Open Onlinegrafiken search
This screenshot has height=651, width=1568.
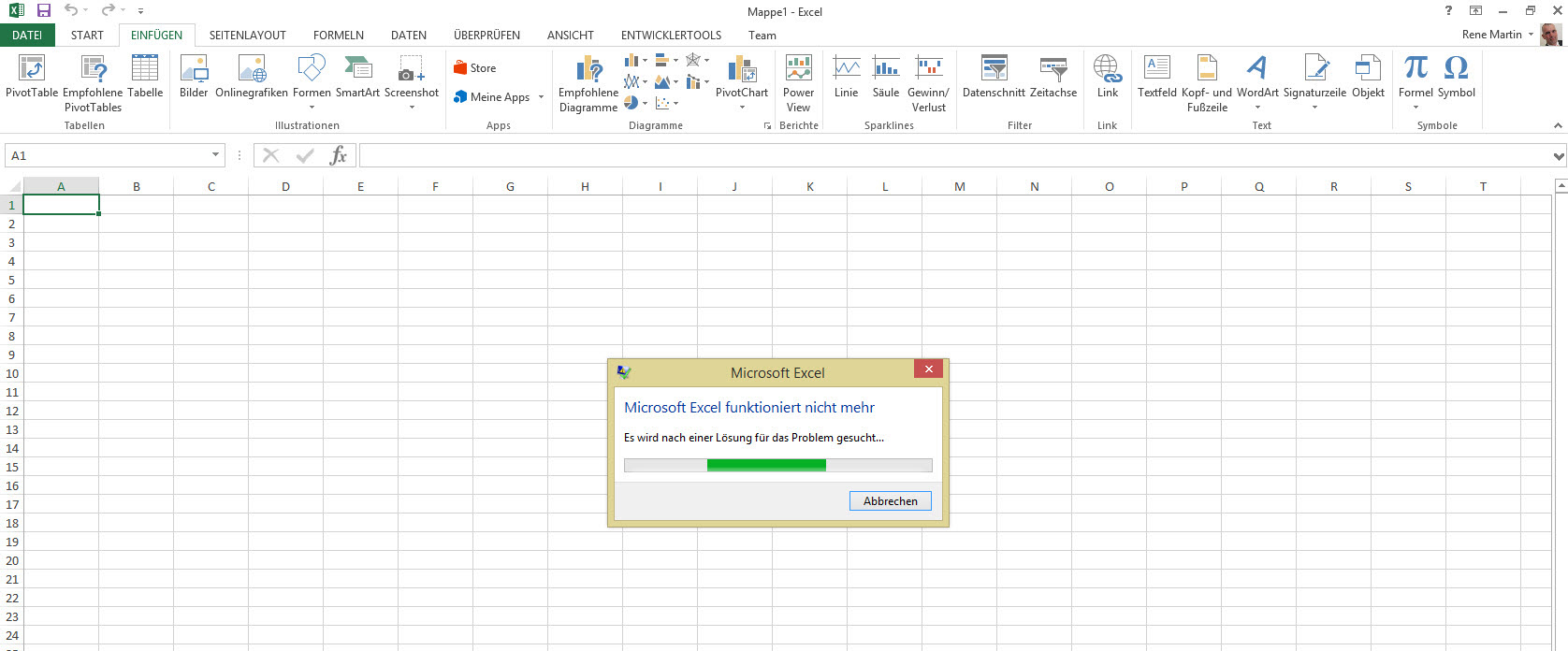point(252,76)
